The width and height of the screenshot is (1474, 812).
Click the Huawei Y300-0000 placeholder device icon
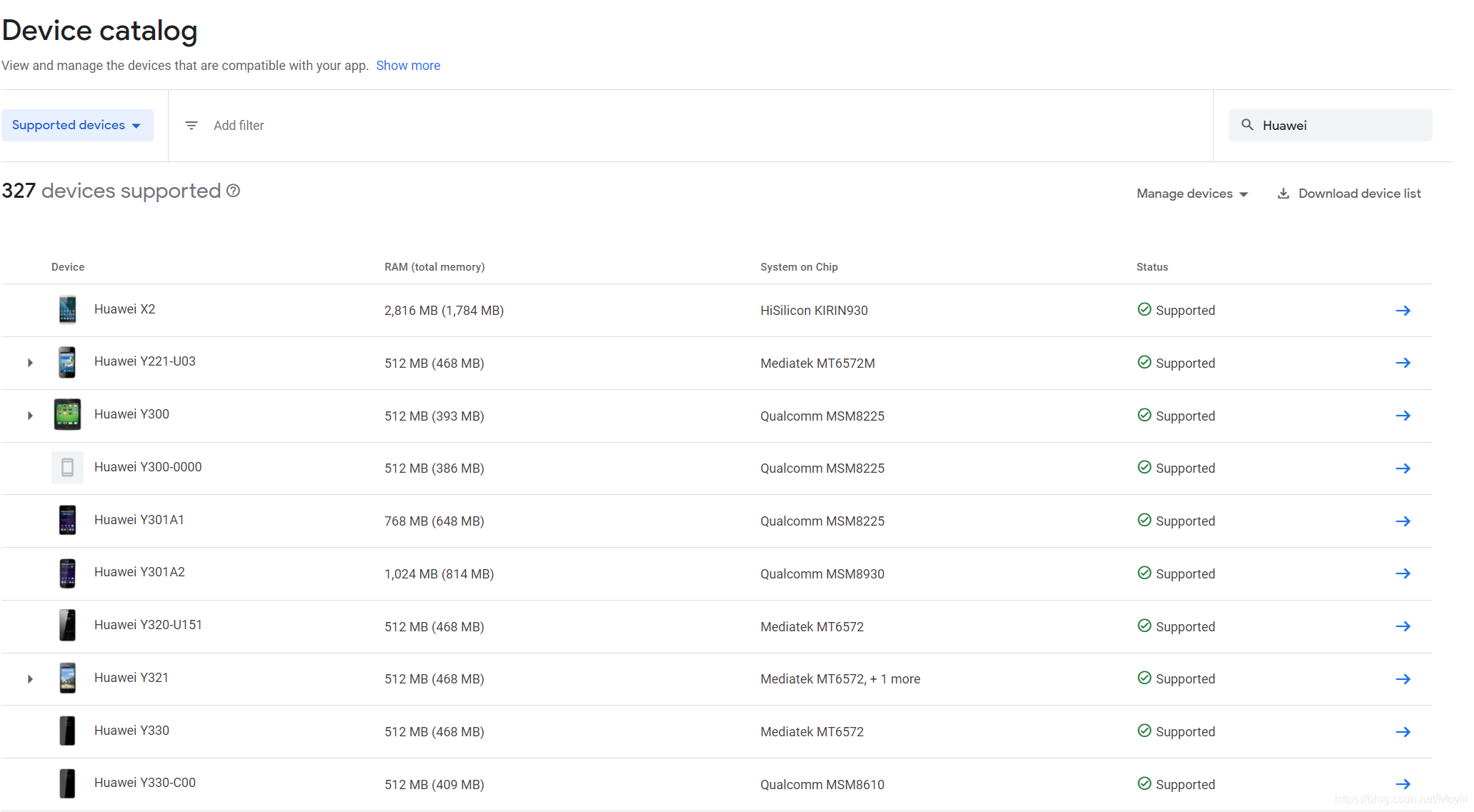tap(67, 467)
